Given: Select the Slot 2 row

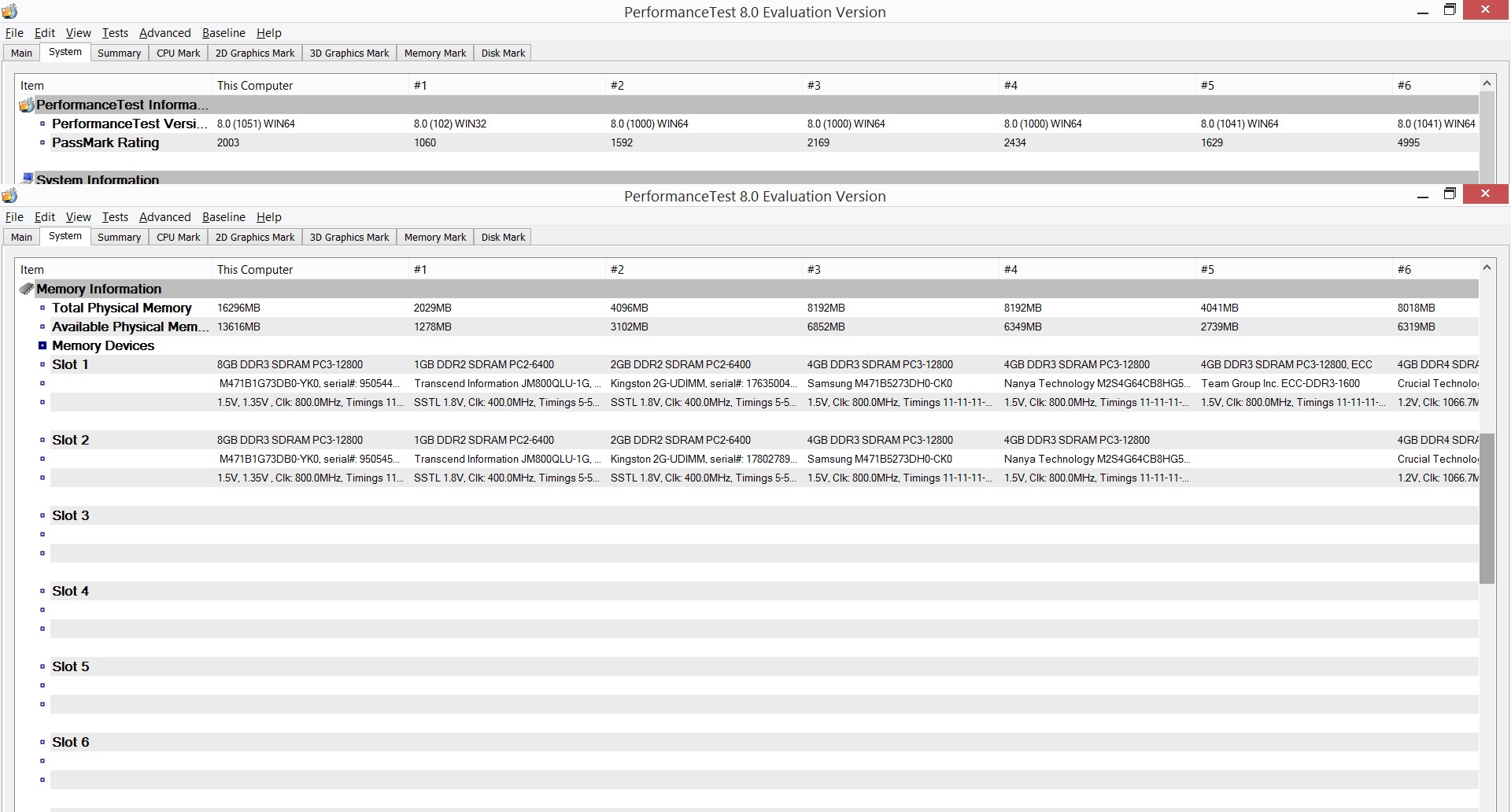Looking at the screenshot, I should pos(764,440).
